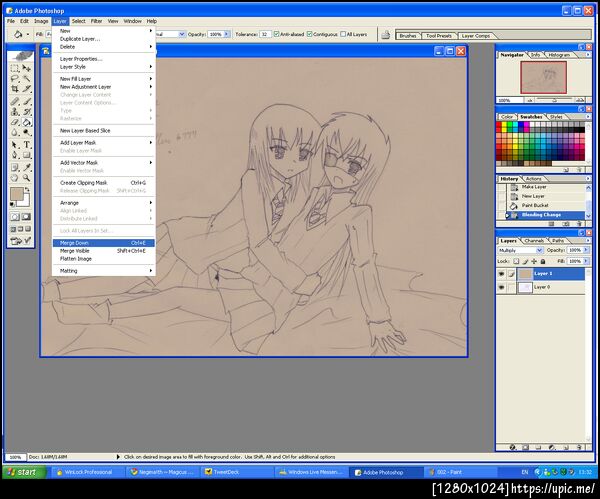Select the Dodge tool
This screenshot has height=499, width=600.
pos(26,133)
